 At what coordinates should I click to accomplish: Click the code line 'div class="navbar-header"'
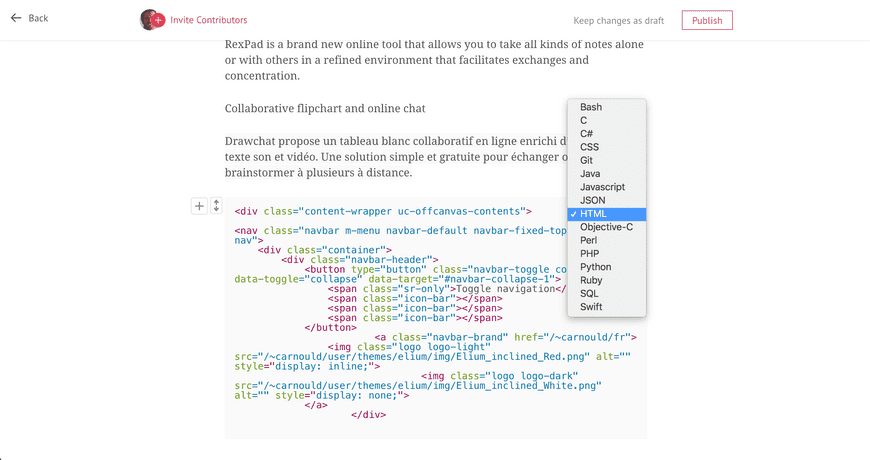click(360, 260)
